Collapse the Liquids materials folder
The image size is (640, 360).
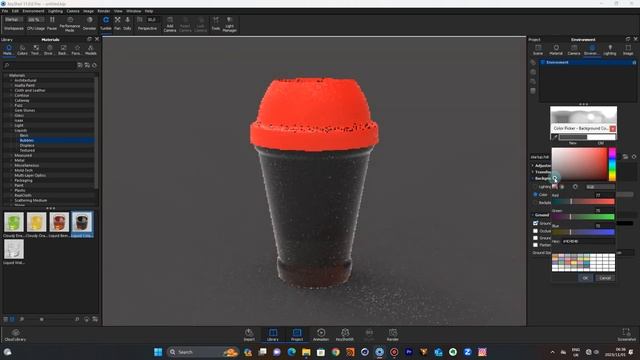[x=11, y=130]
